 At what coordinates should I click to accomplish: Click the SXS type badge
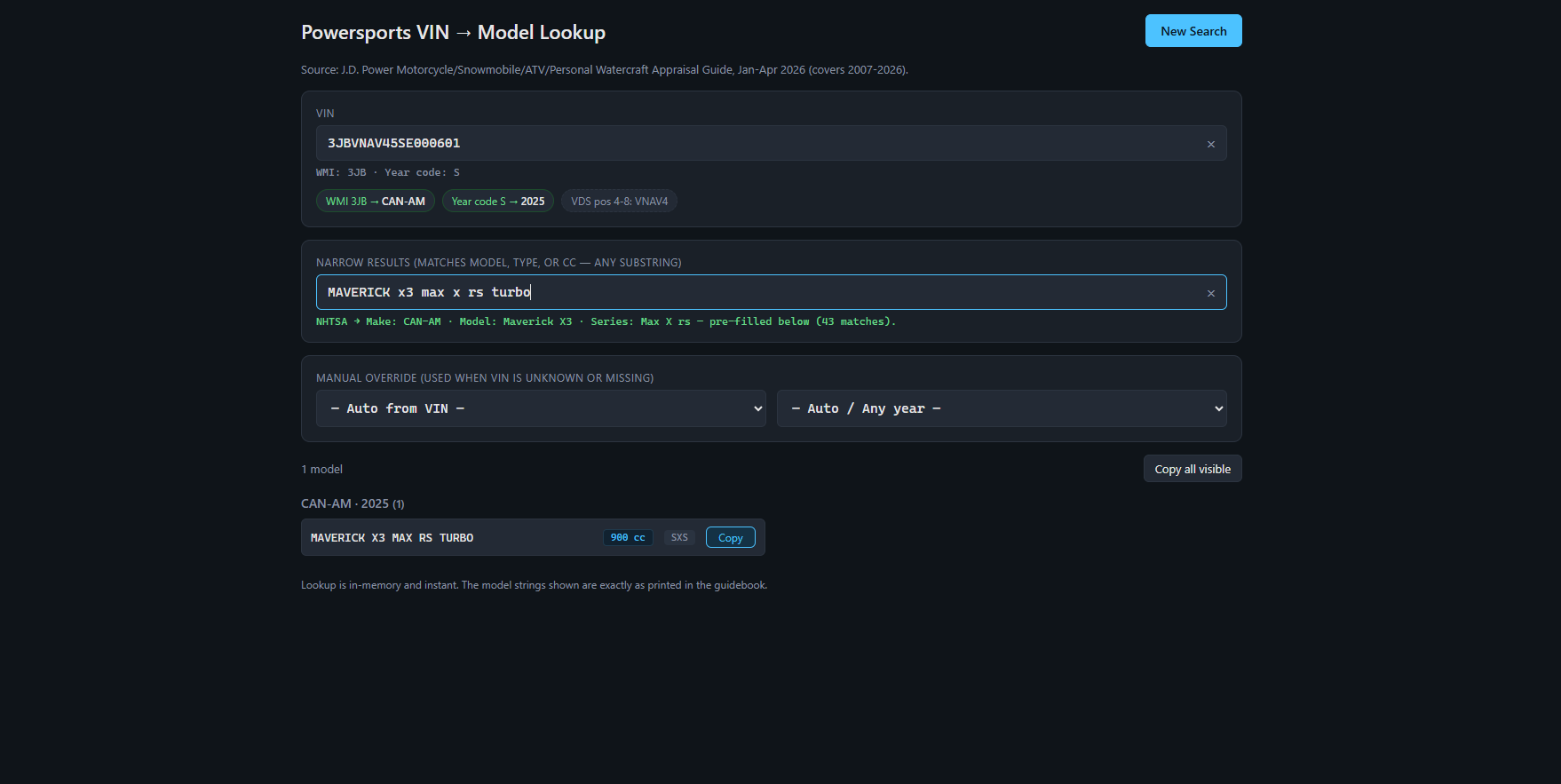coord(679,537)
